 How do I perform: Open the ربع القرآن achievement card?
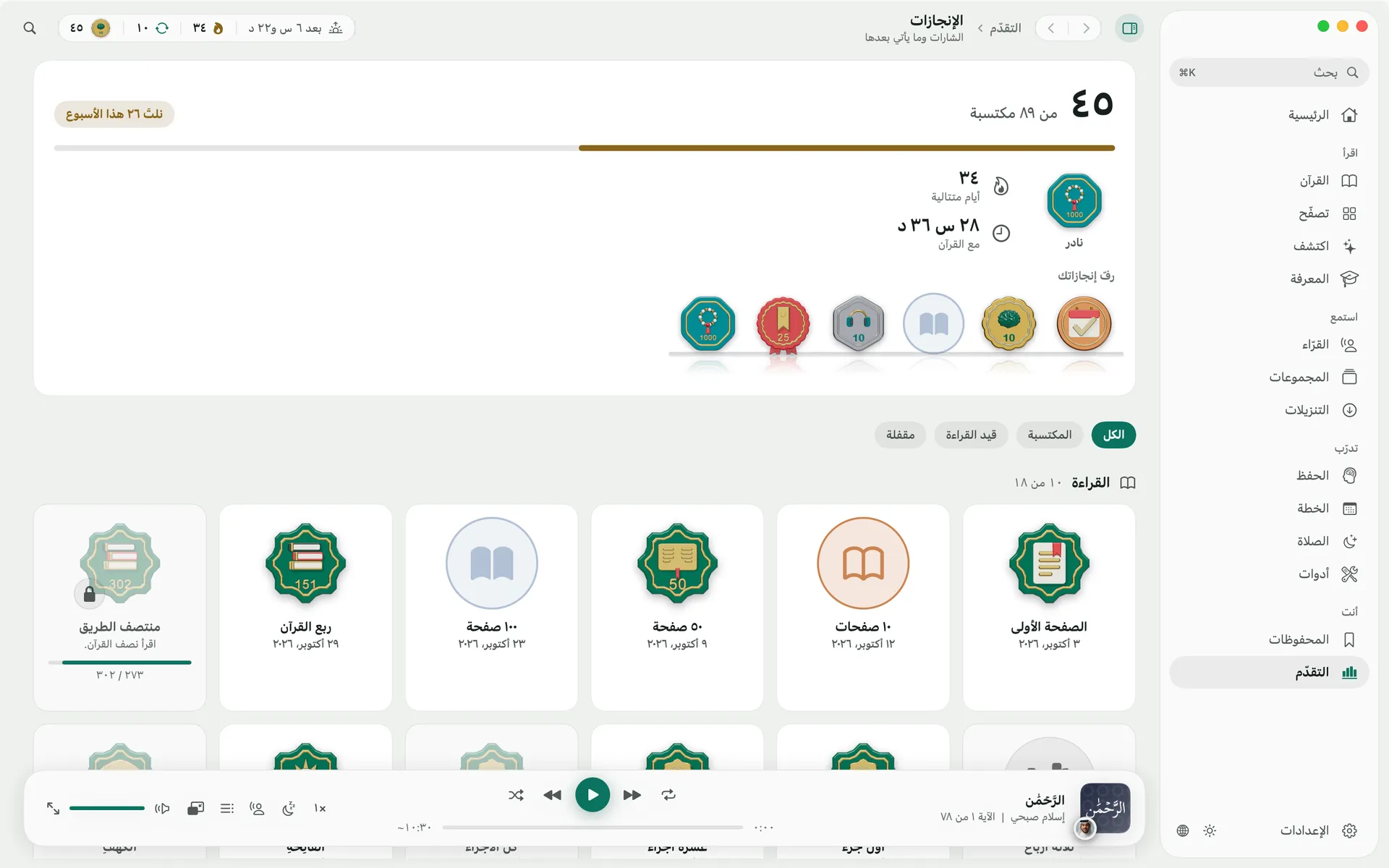pos(305,608)
